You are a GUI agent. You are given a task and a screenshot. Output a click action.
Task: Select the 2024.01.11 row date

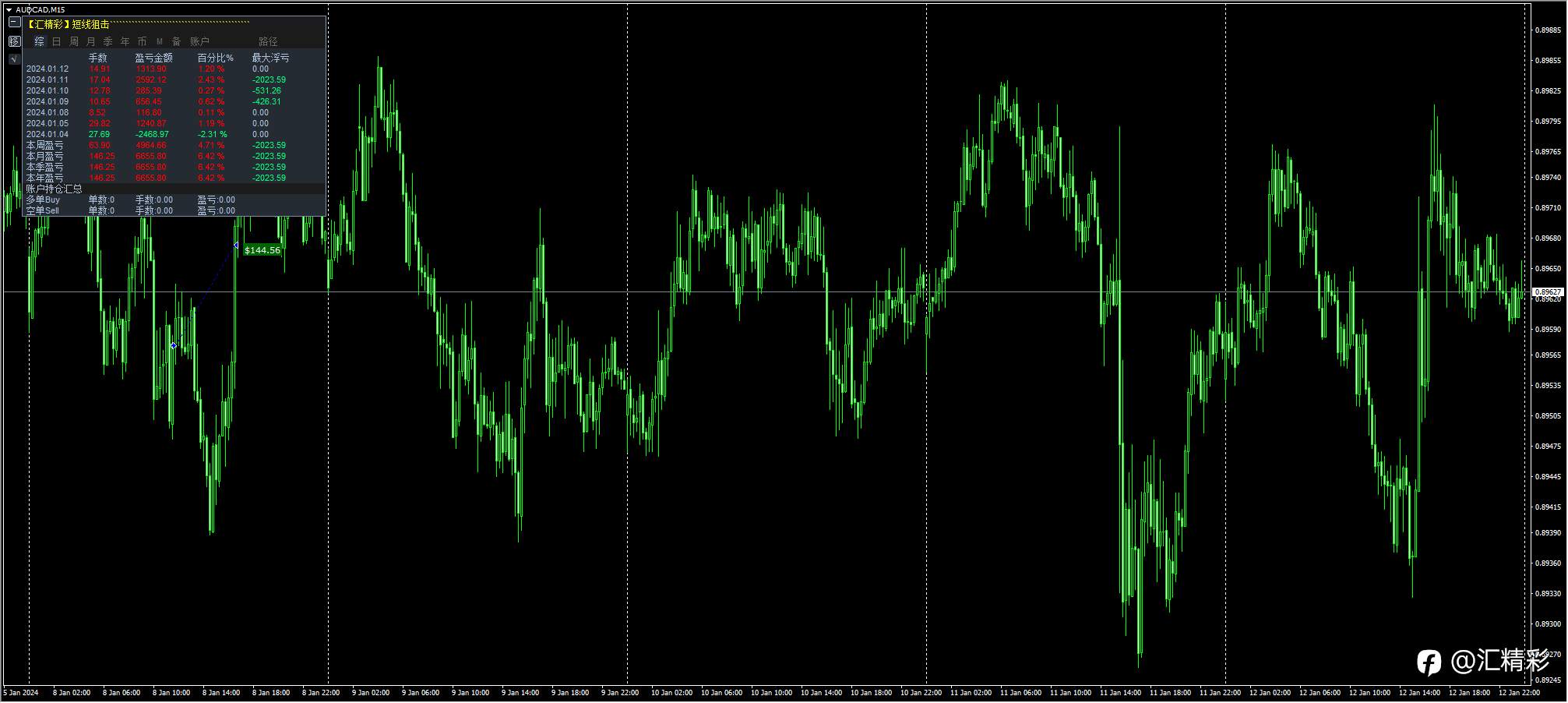click(48, 79)
